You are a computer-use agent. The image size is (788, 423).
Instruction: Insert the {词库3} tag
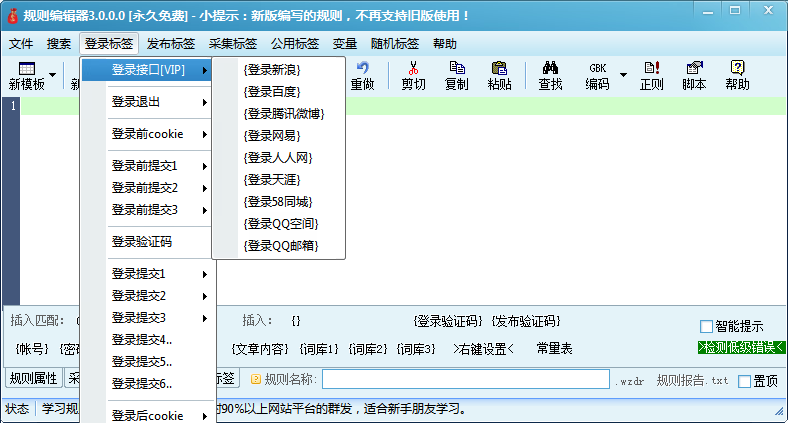pos(416,349)
